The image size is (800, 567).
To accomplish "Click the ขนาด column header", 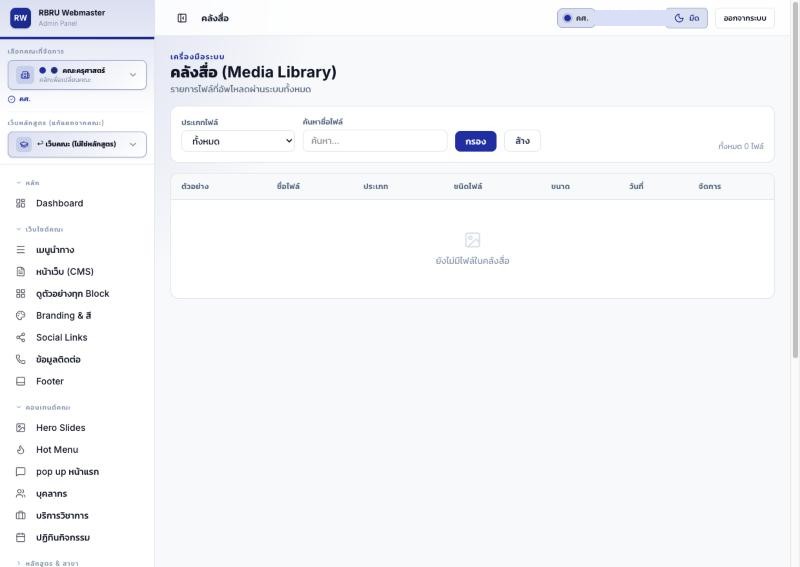I will click(560, 186).
